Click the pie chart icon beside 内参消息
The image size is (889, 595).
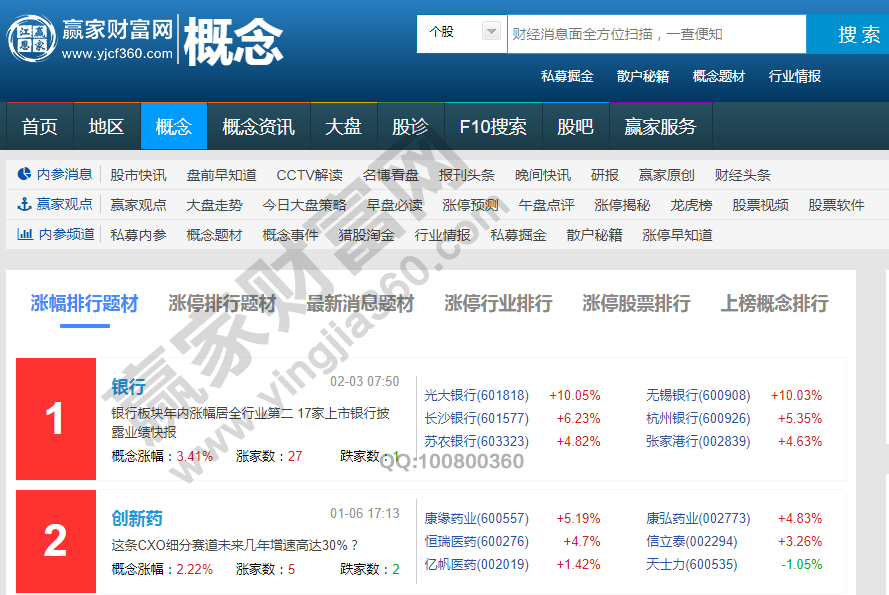25,175
